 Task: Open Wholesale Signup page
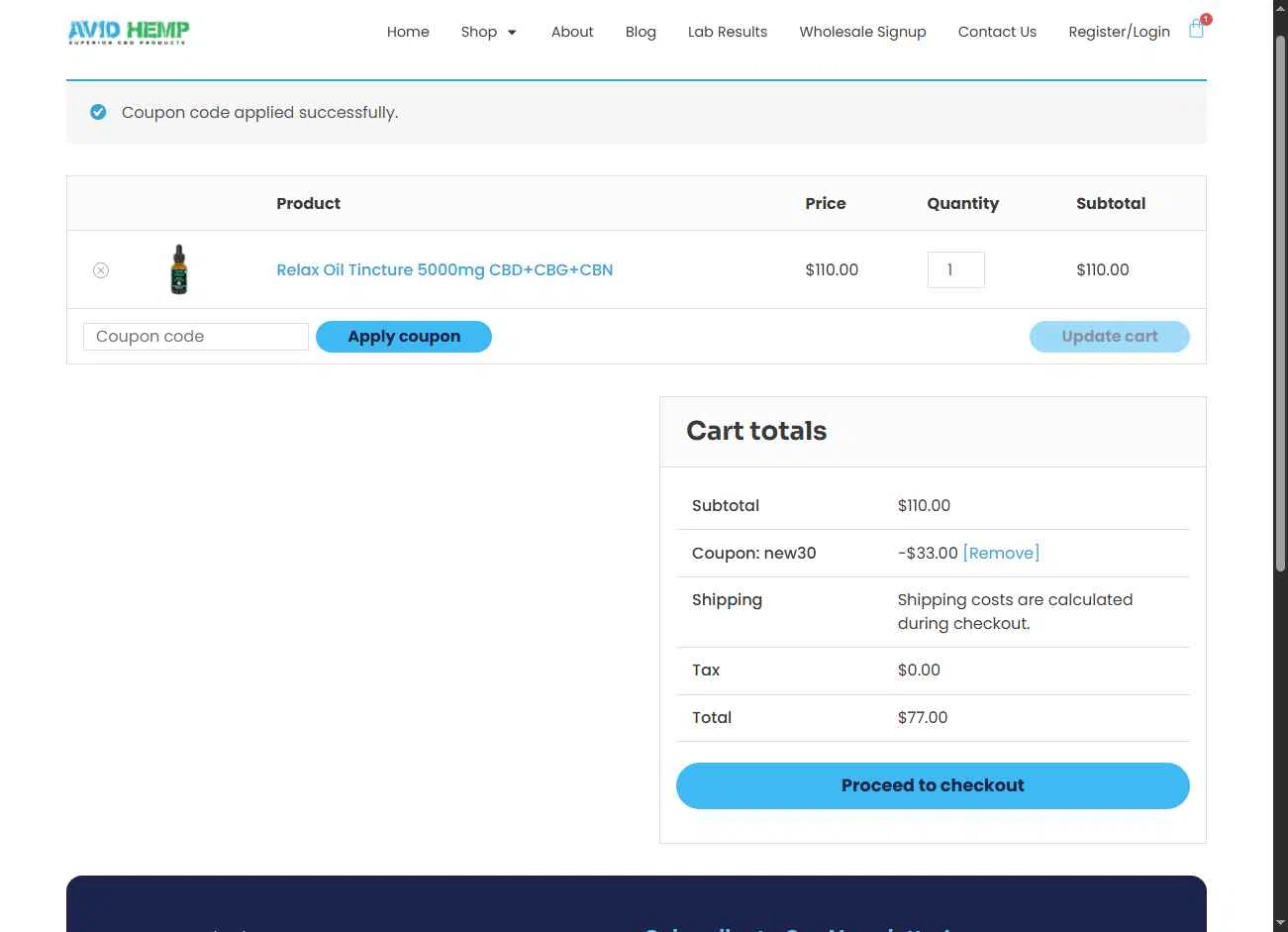(863, 32)
